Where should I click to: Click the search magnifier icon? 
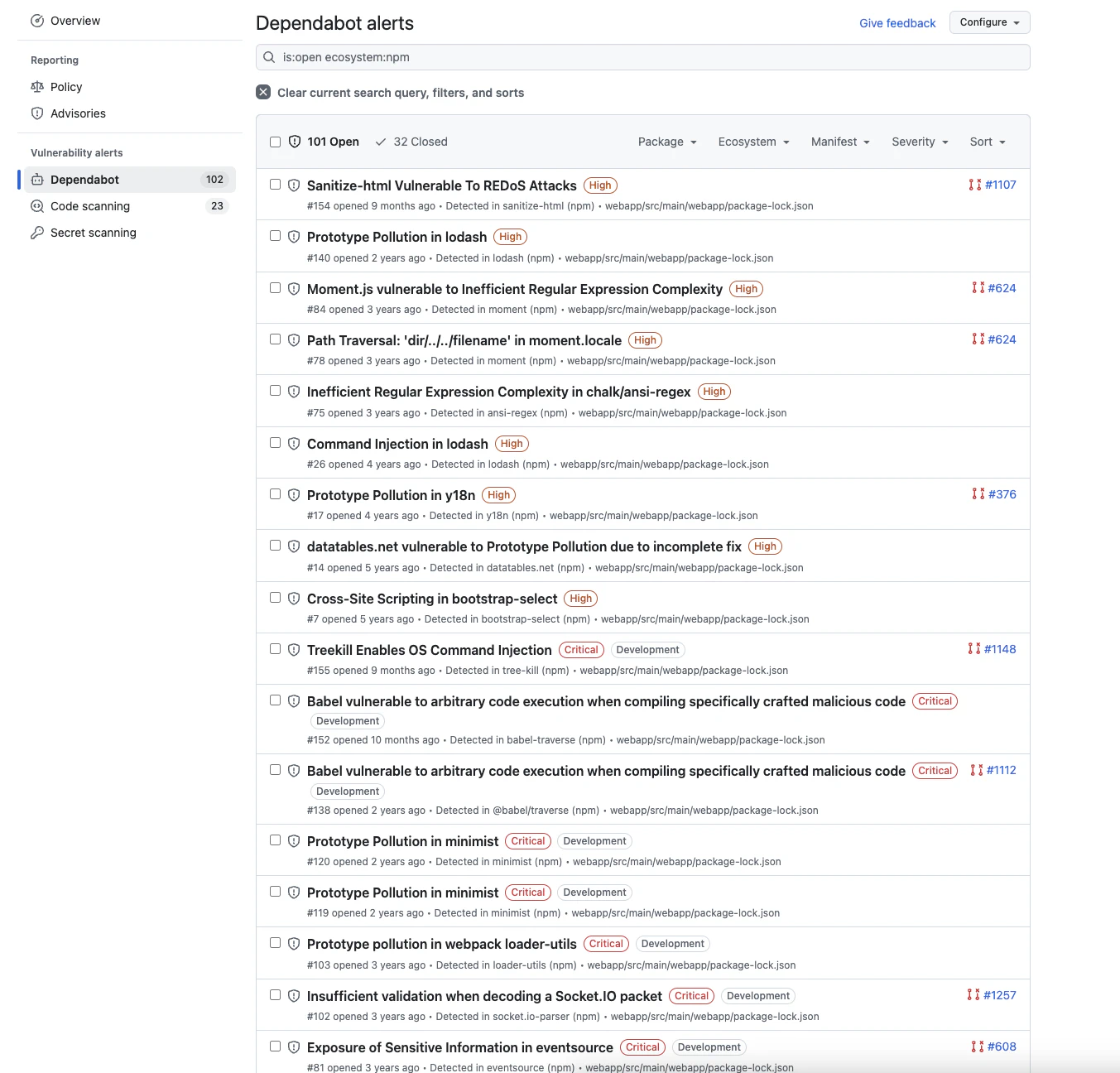pyautogui.click(x=269, y=57)
